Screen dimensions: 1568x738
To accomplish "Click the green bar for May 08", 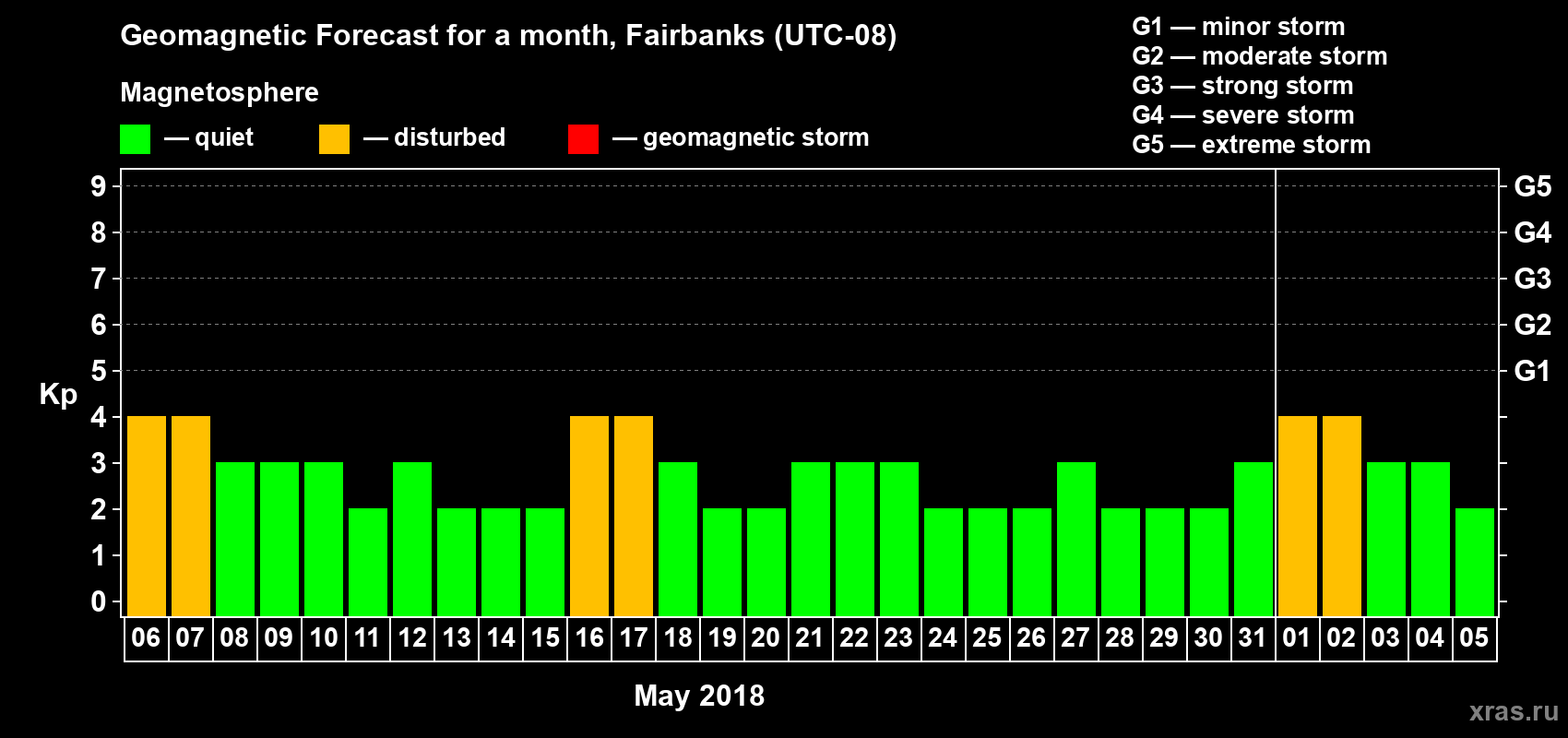I will pos(235,540).
